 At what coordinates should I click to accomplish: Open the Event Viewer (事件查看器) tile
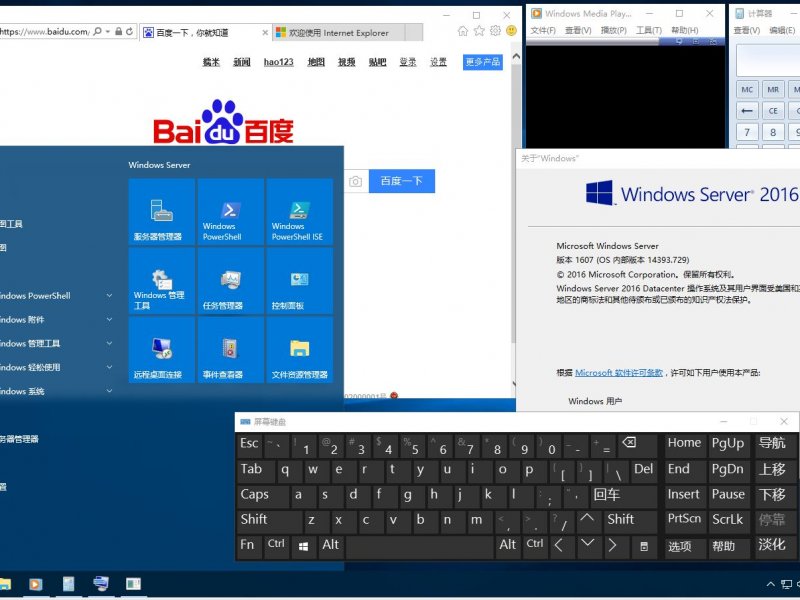tap(231, 349)
